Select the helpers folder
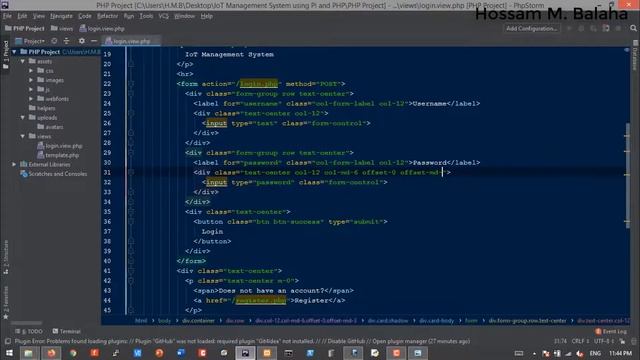The image size is (640, 360). click(42, 108)
